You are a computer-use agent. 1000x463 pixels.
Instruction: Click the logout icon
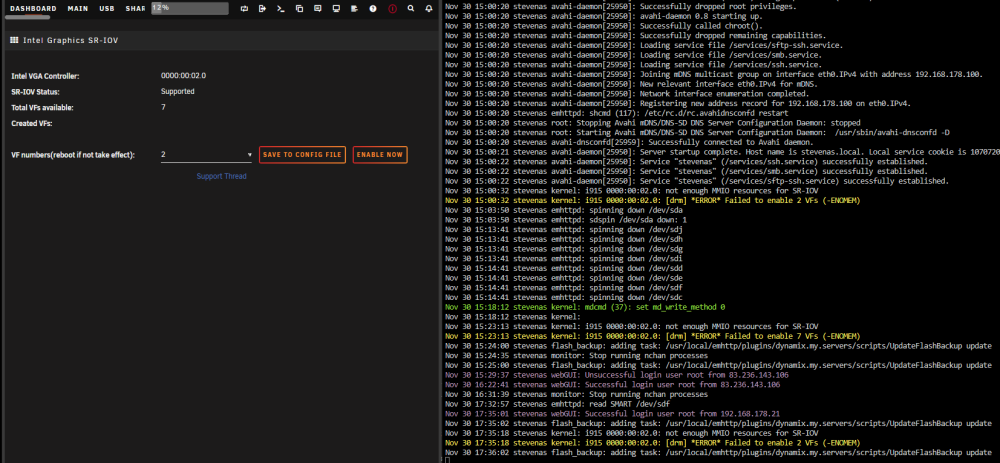coord(262,9)
